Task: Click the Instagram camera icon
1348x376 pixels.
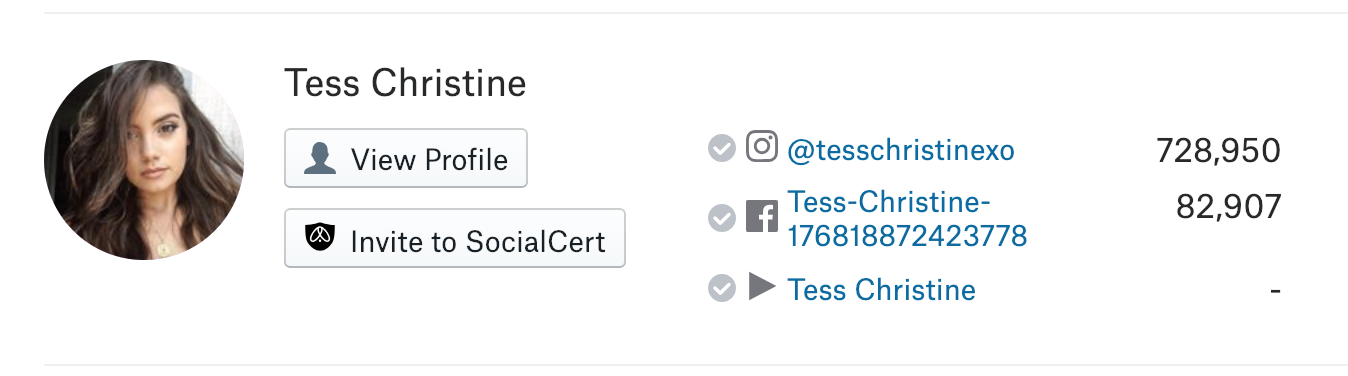Action: pos(762,147)
